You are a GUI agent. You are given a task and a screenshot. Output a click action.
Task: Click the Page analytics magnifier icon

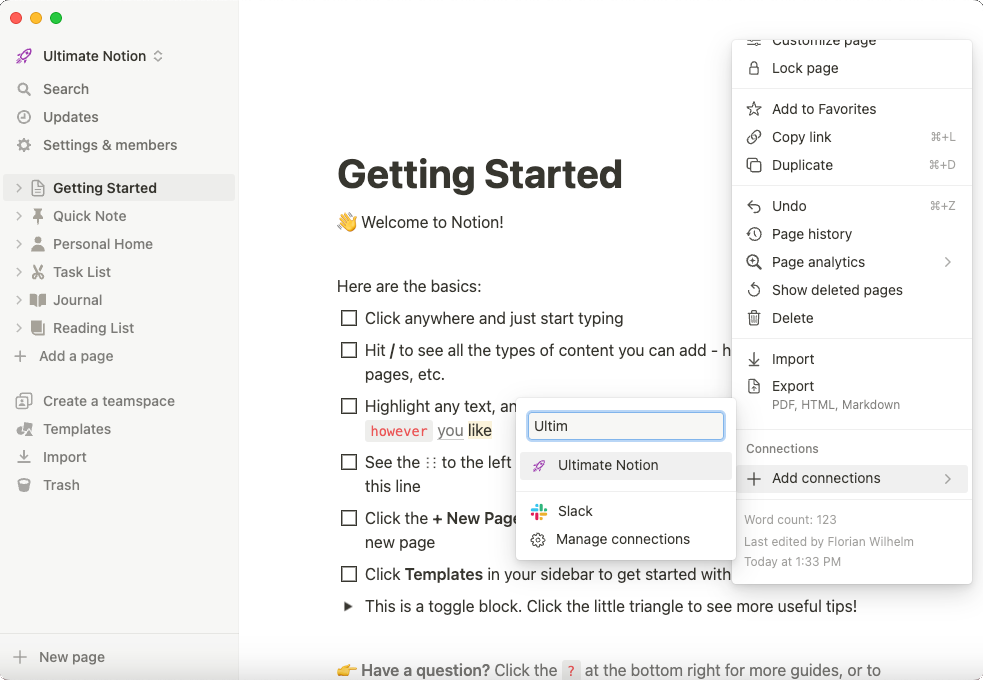tap(754, 262)
